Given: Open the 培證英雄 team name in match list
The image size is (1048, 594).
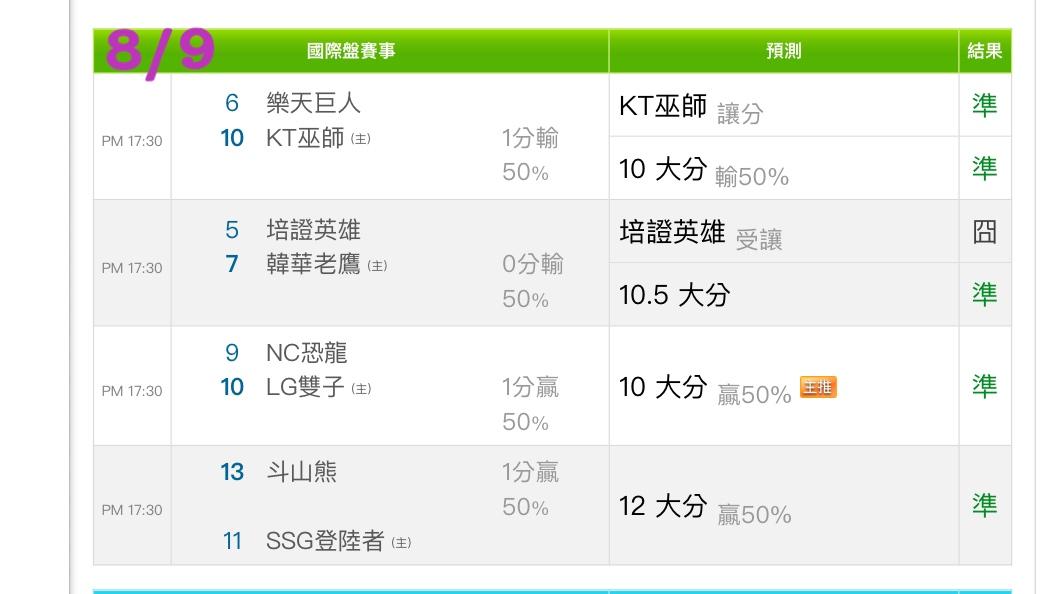Looking at the screenshot, I should (x=313, y=230).
